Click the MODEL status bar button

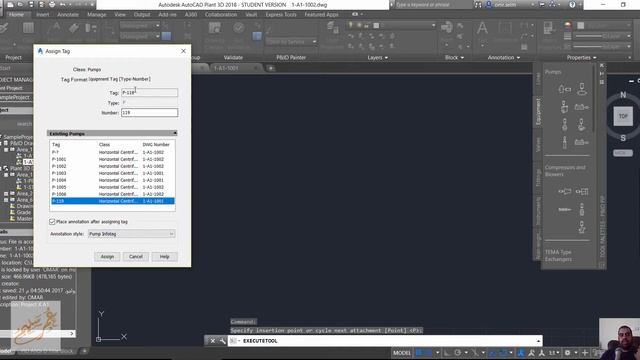[x=402, y=353]
